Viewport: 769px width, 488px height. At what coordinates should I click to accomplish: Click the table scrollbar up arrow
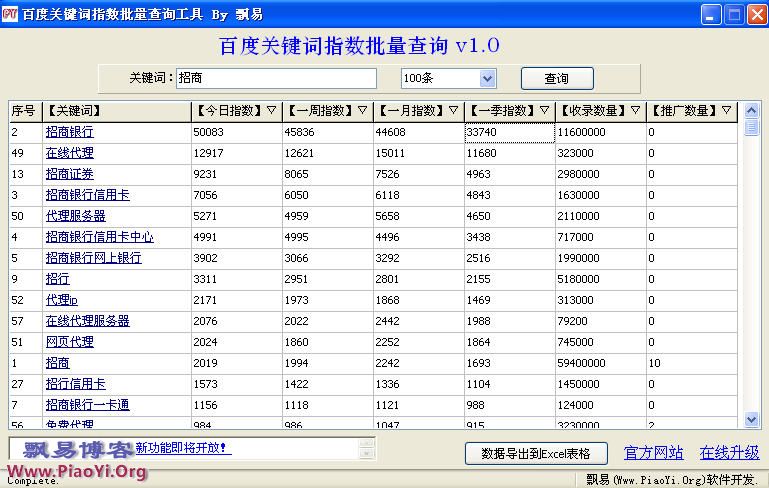coord(752,110)
